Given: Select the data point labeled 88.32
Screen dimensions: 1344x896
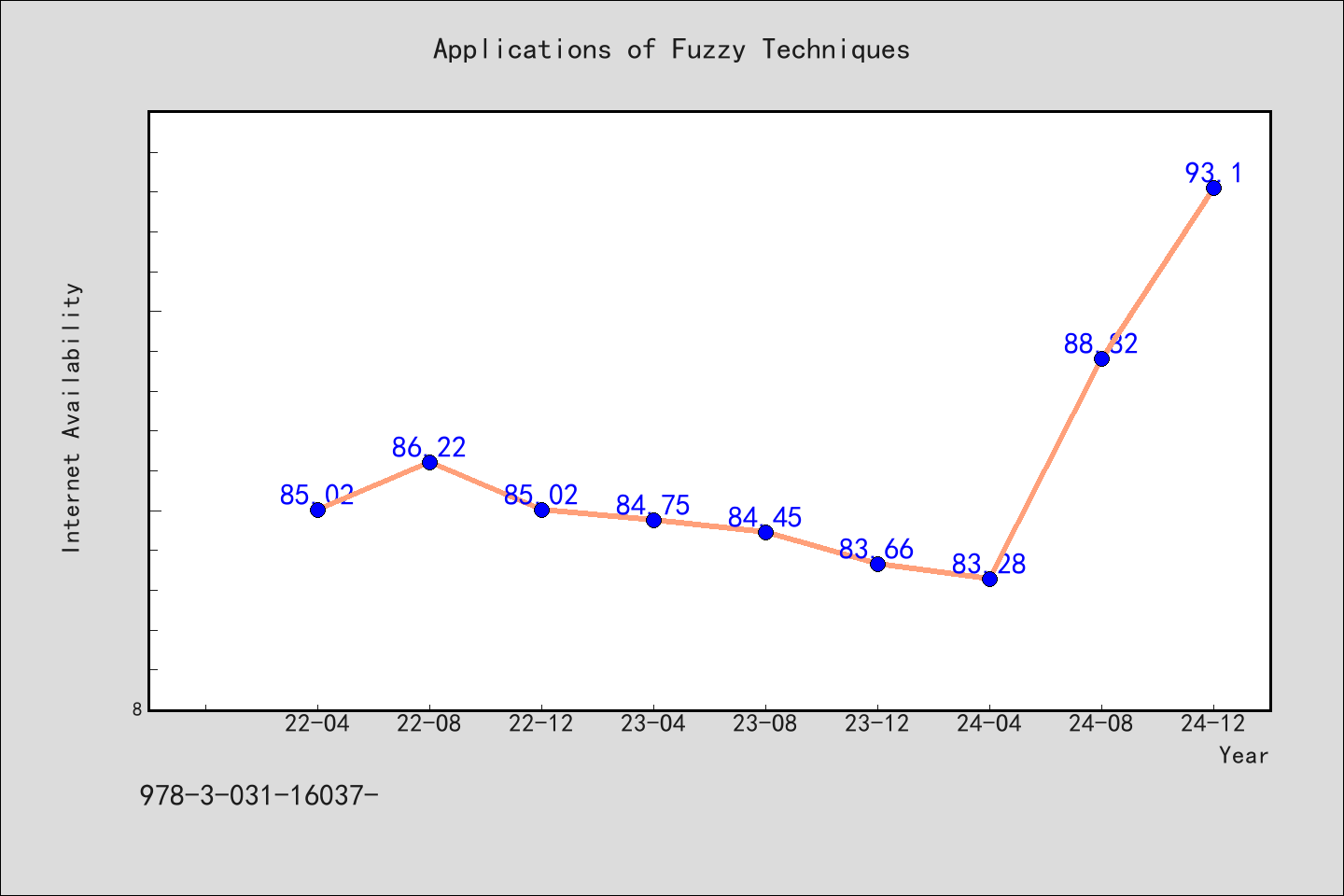Looking at the screenshot, I should tap(1101, 358).
